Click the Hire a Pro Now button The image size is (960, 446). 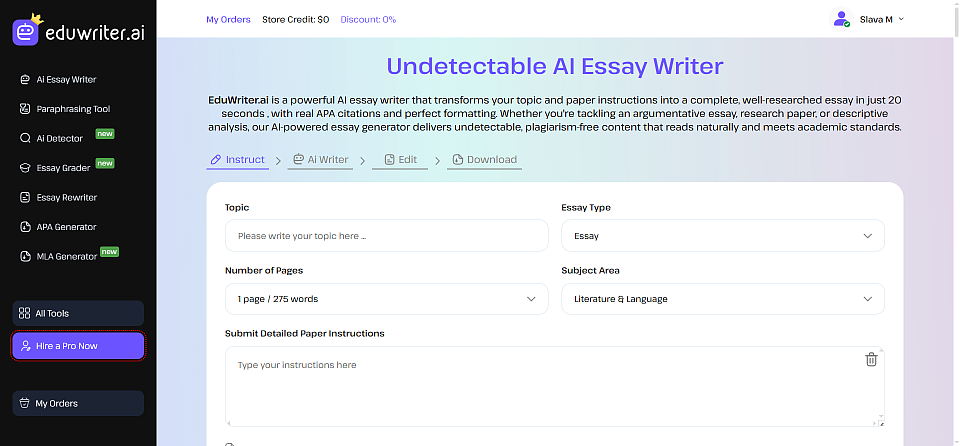click(78, 346)
